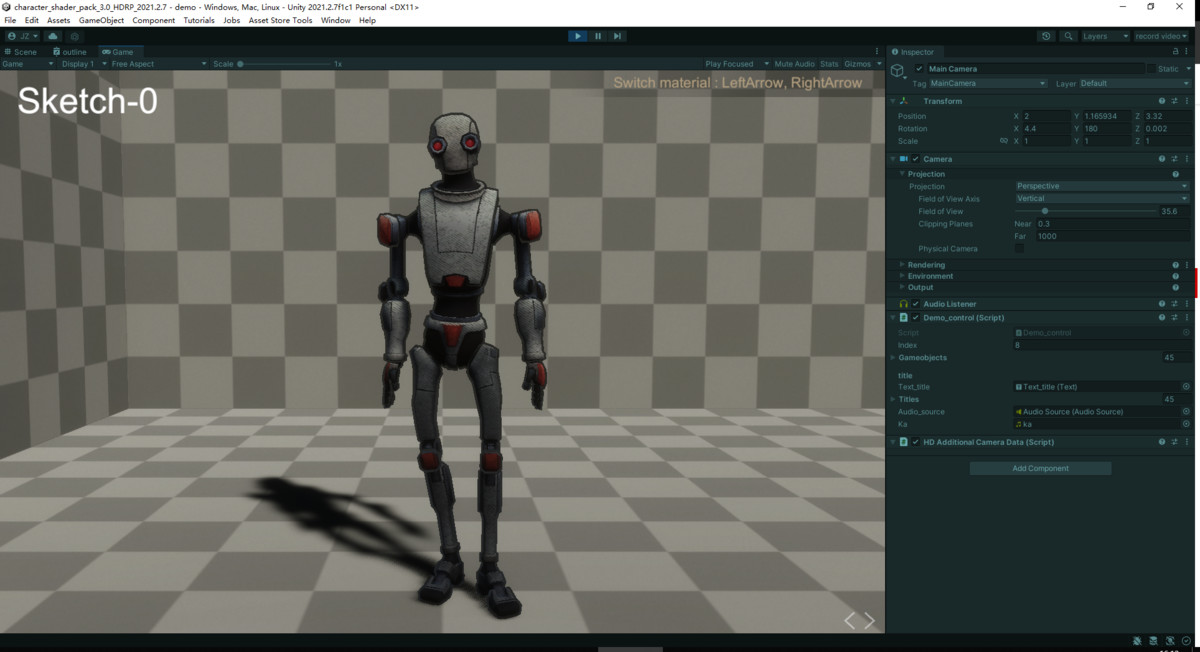Click the help icon on the Transform component

pos(1161,101)
